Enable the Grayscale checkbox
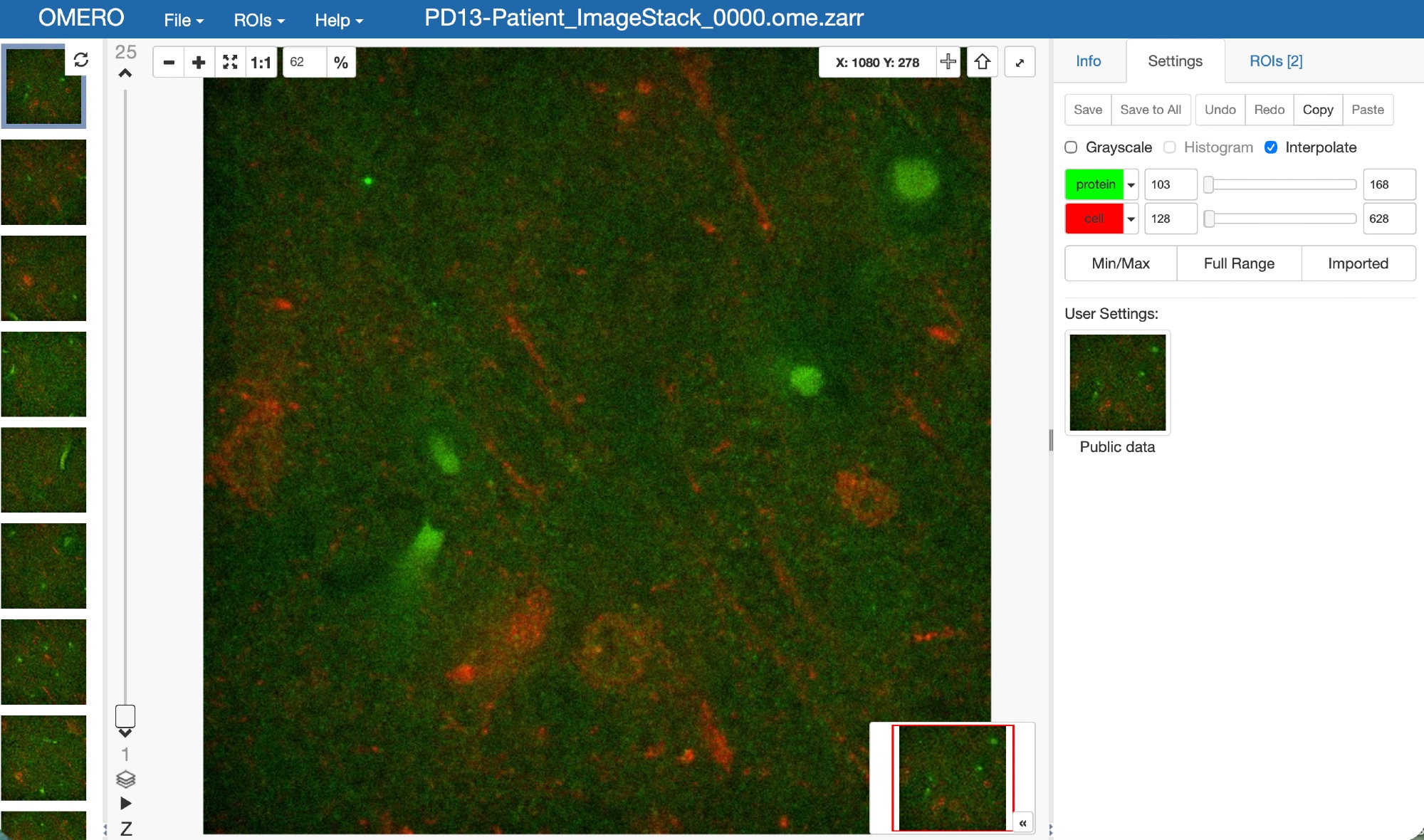Viewport: 1424px width, 840px height. (1071, 147)
